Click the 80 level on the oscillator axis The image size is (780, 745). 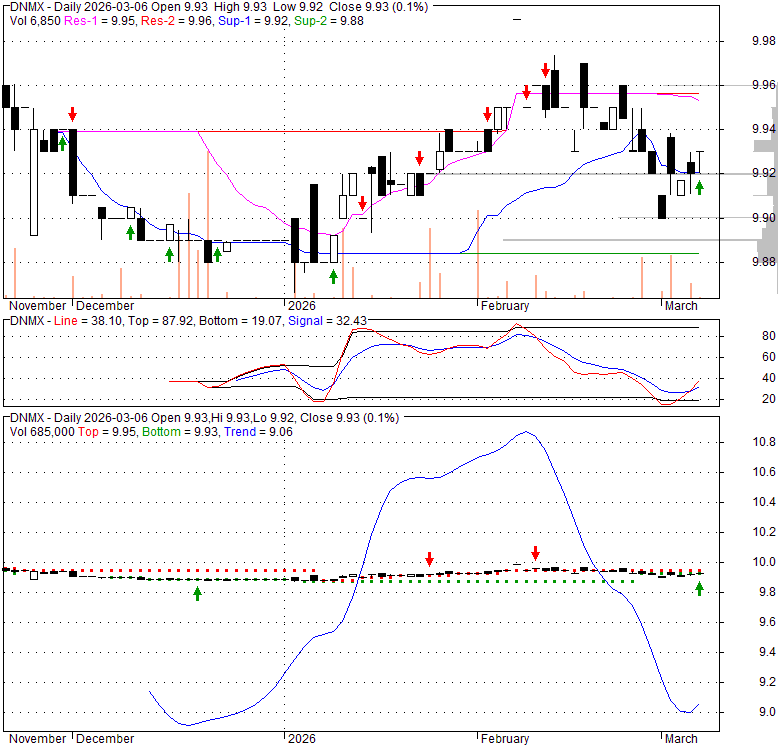pyautogui.click(x=769, y=336)
